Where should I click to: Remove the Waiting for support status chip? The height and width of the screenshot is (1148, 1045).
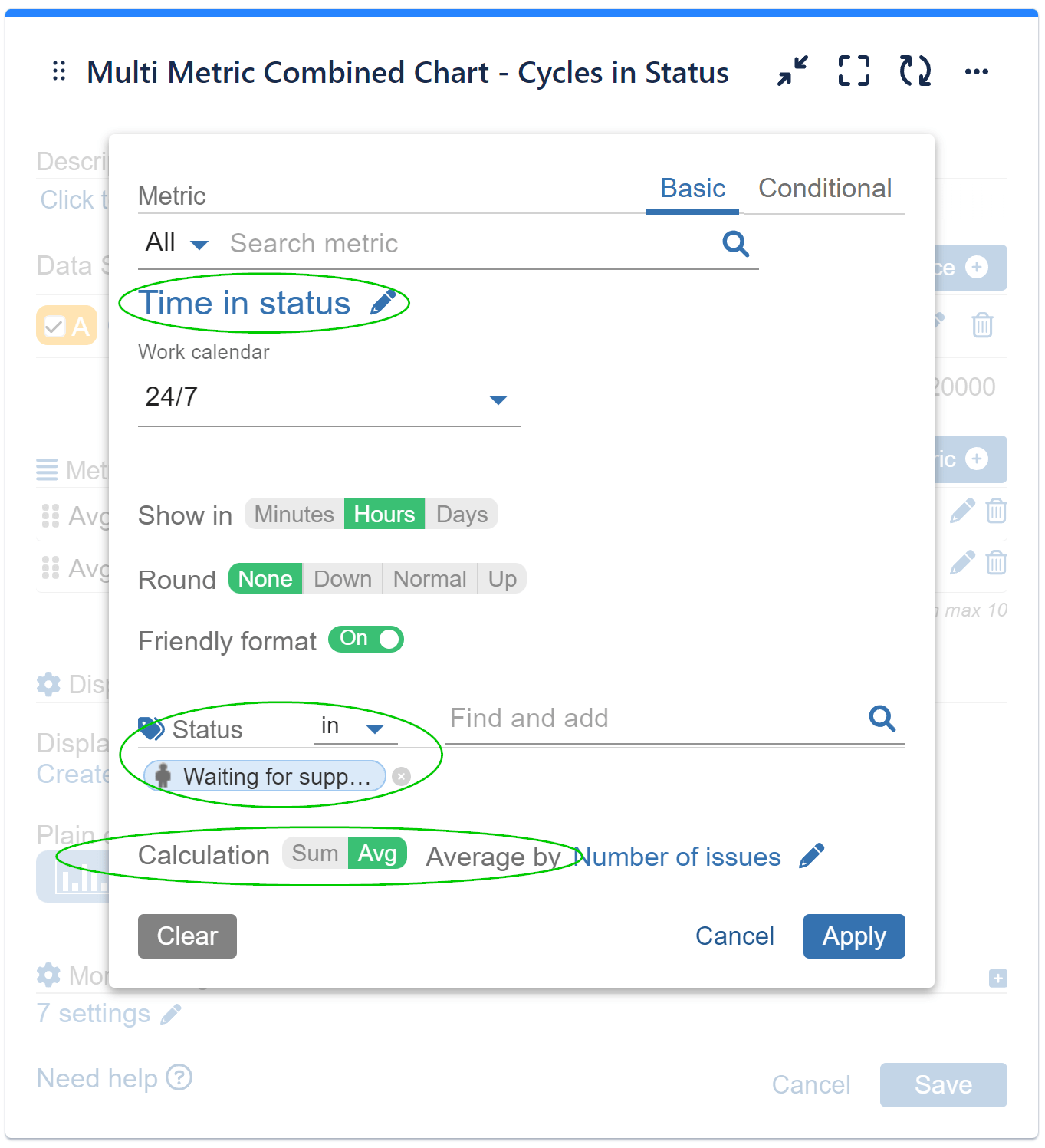click(x=401, y=775)
